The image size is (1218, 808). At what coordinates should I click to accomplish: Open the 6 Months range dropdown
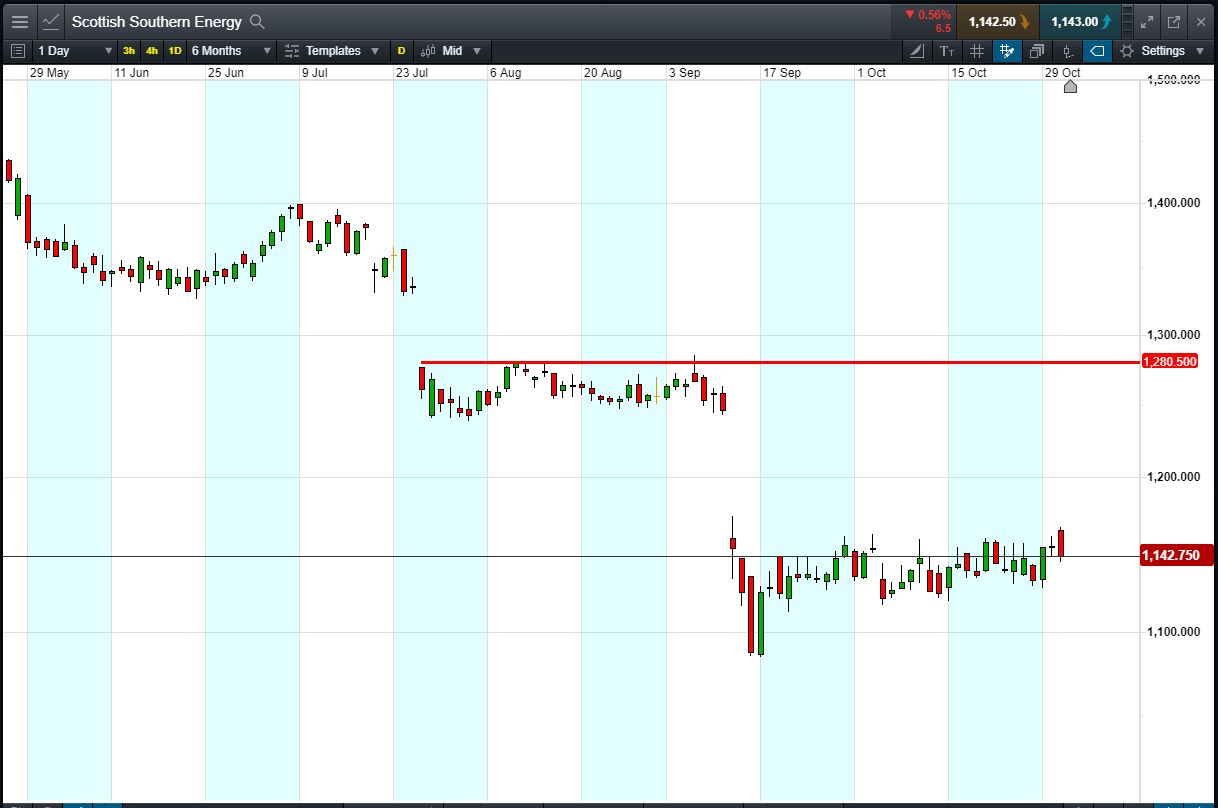click(231, 51)
